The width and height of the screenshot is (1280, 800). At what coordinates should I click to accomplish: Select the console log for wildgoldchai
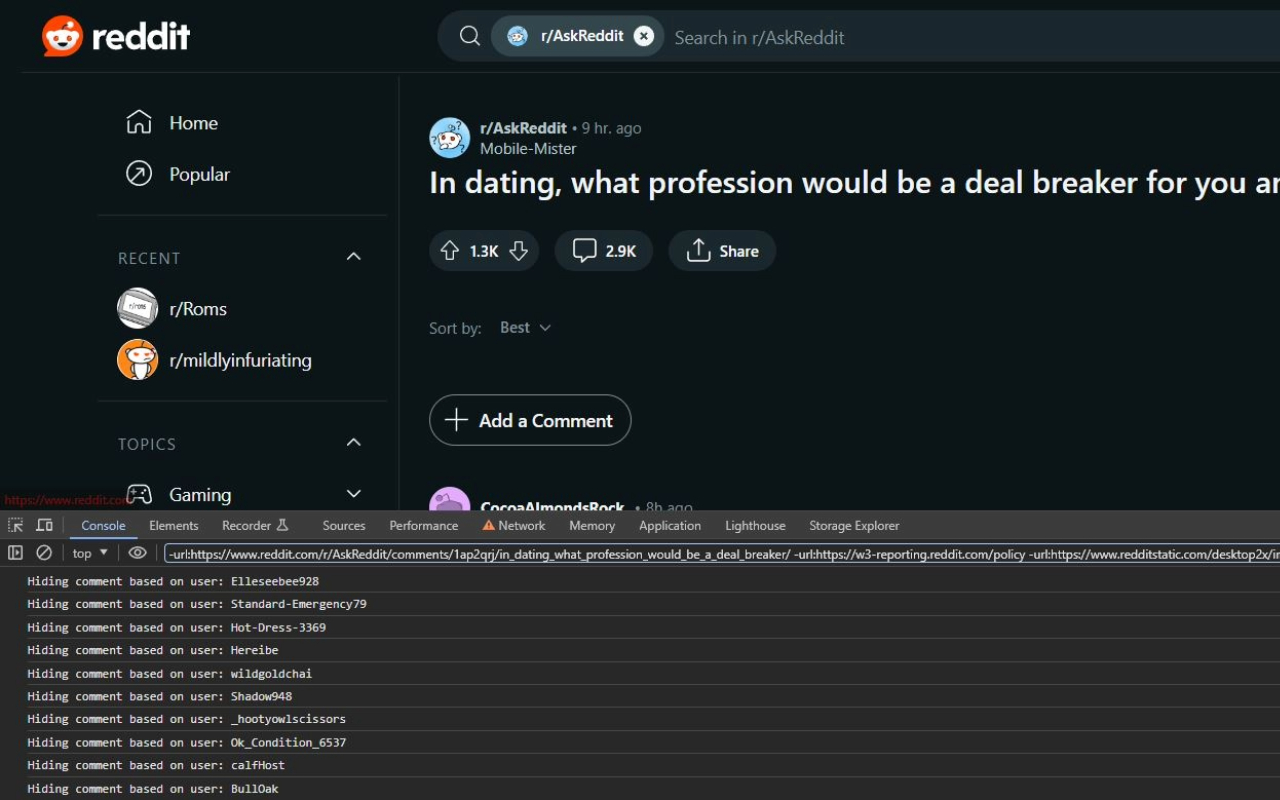[x=640, y=674]
